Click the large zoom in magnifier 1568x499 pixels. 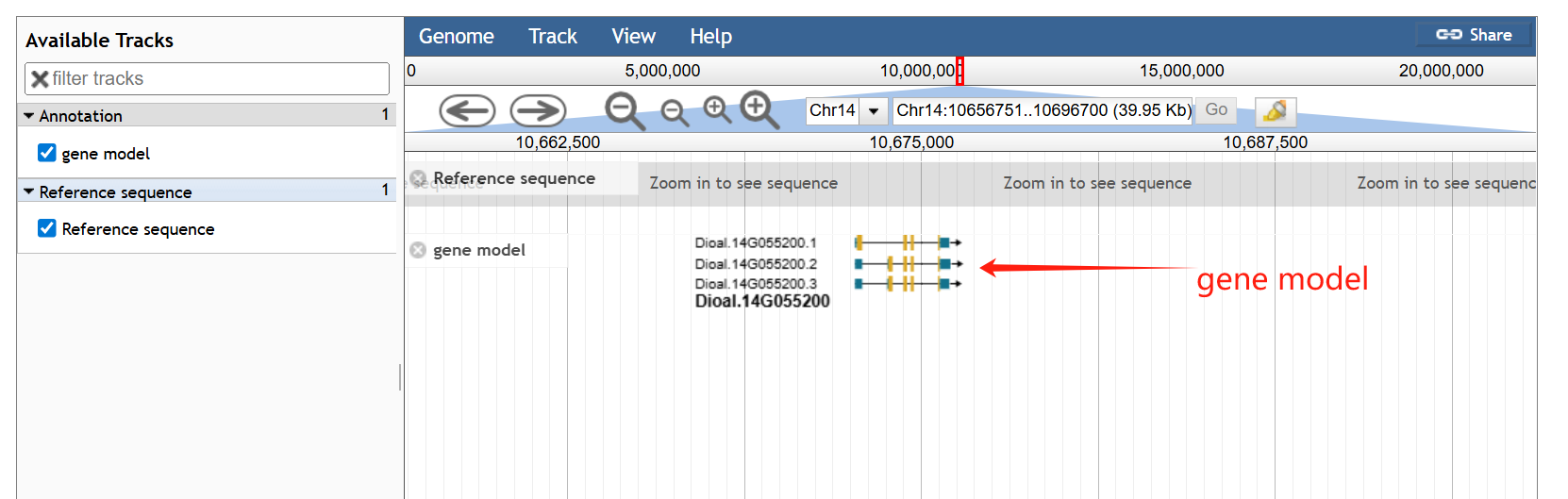click(759, 109)
